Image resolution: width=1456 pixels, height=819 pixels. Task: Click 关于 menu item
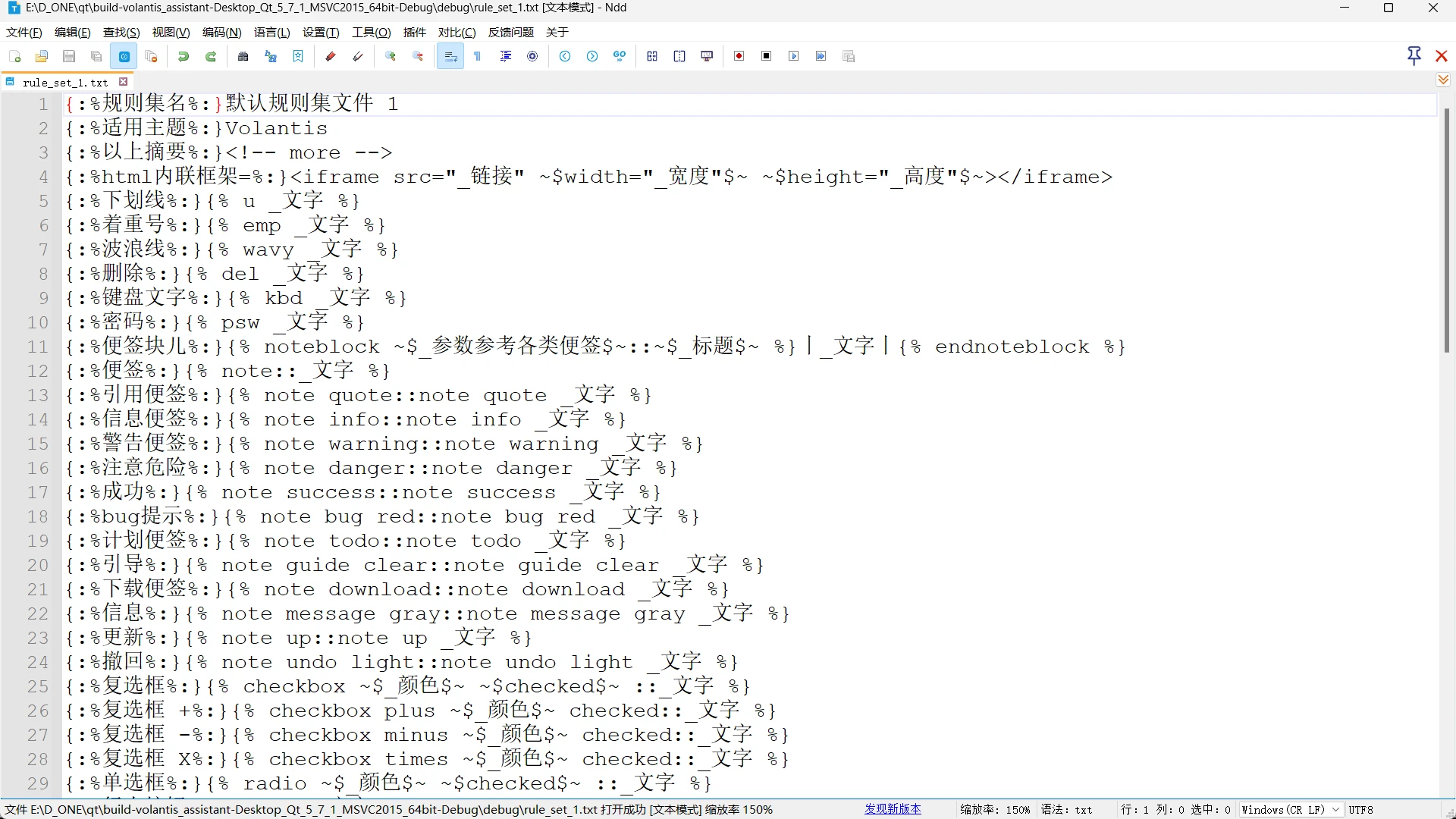tap(556, 32)
